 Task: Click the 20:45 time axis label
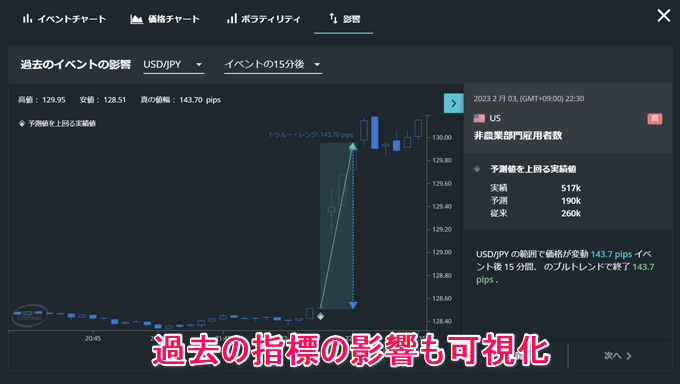click(x=93, y=338)
